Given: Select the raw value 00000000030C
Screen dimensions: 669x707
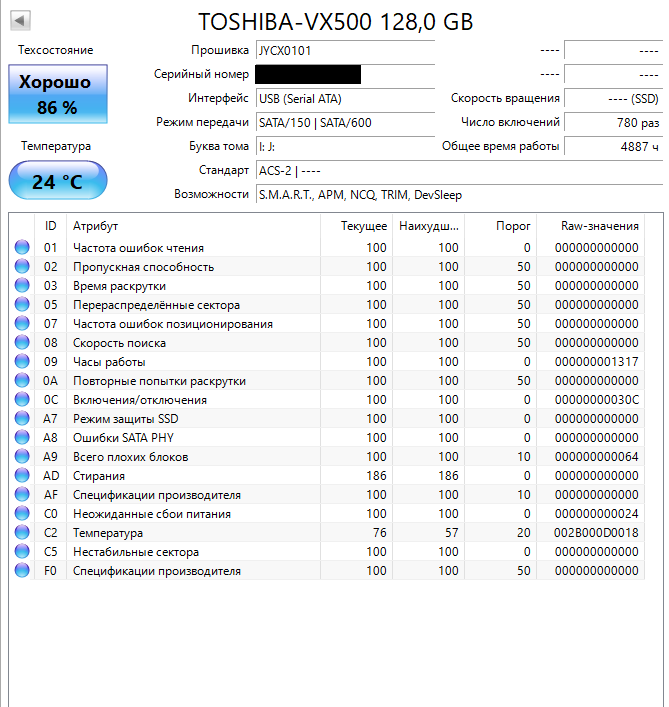Looking at the screenshot, I should pyautogui.click(x=596, y=399).
